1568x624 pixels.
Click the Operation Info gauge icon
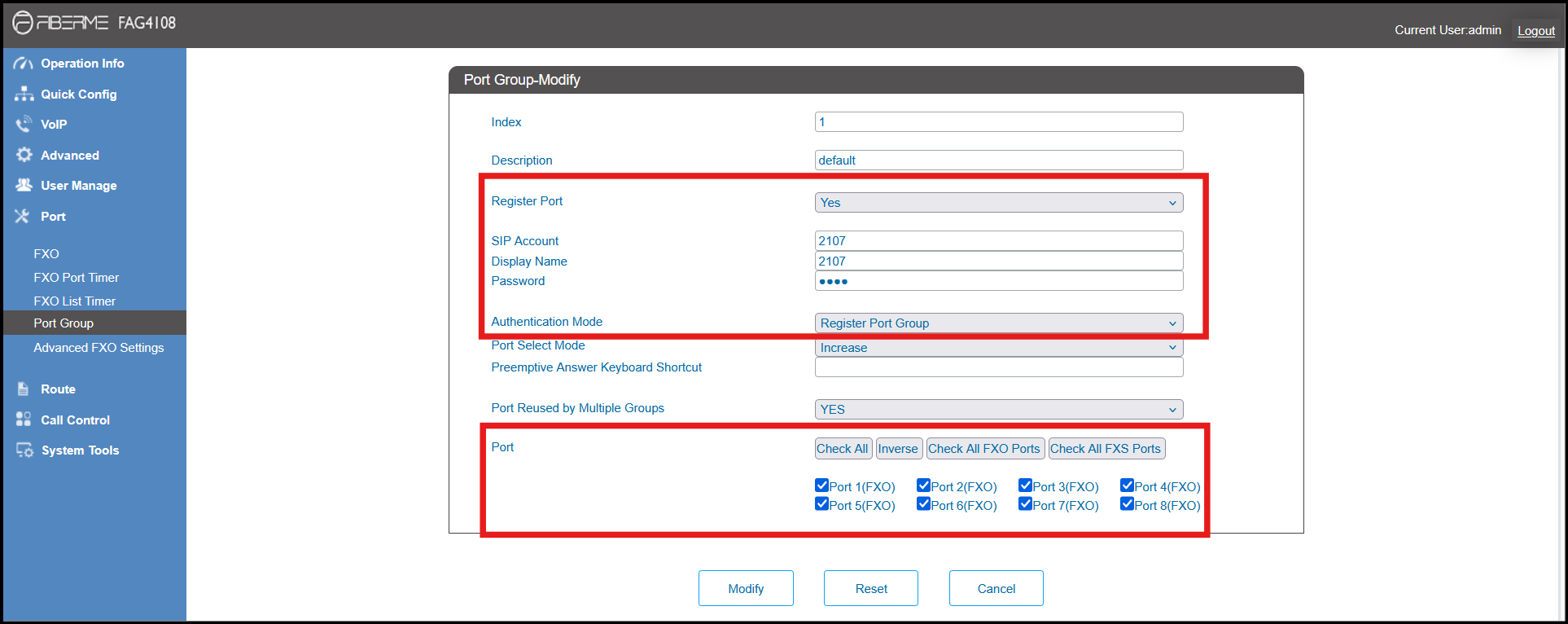click(24, 64)
